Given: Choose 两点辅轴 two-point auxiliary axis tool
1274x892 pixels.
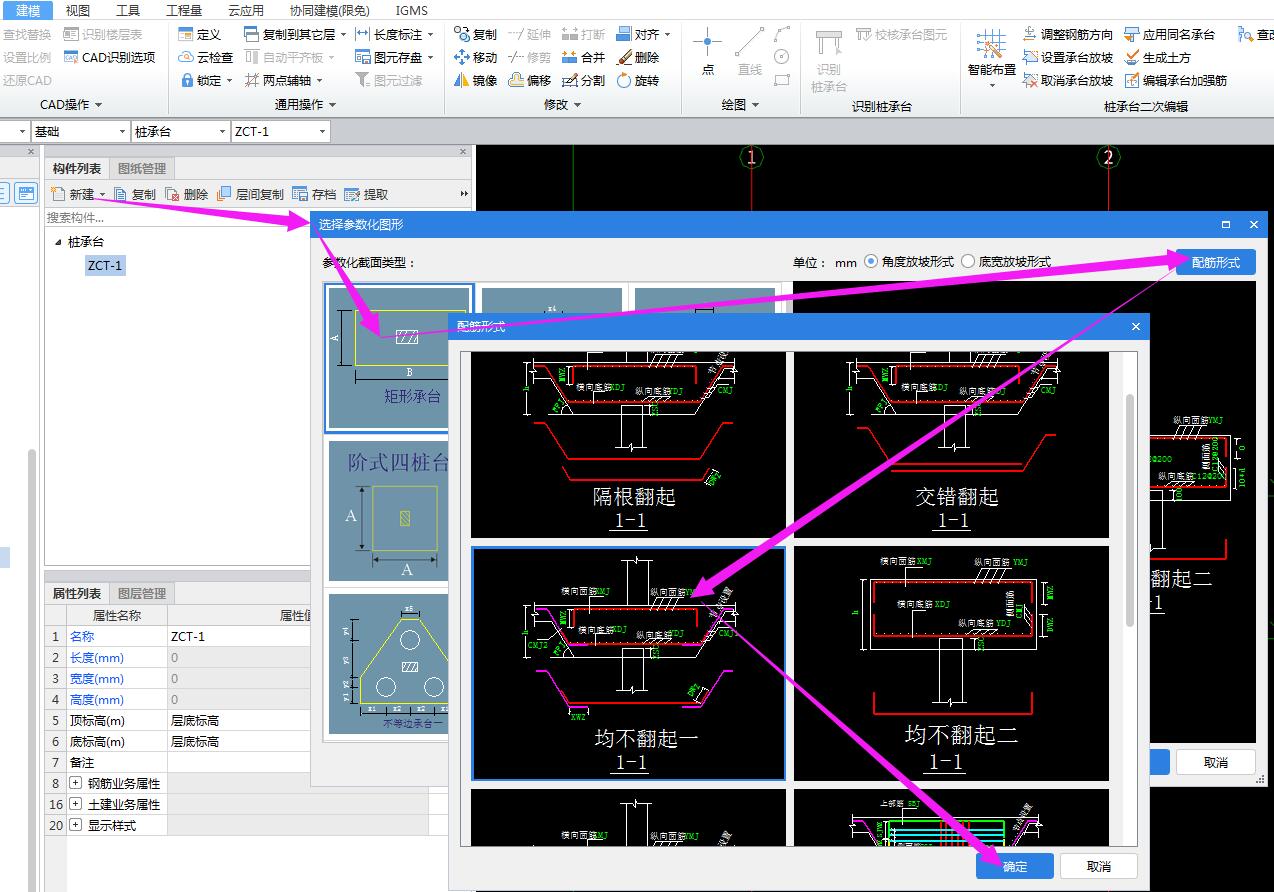Looking at the screenshot, I should pyautogui.click(x=284, y=80).
